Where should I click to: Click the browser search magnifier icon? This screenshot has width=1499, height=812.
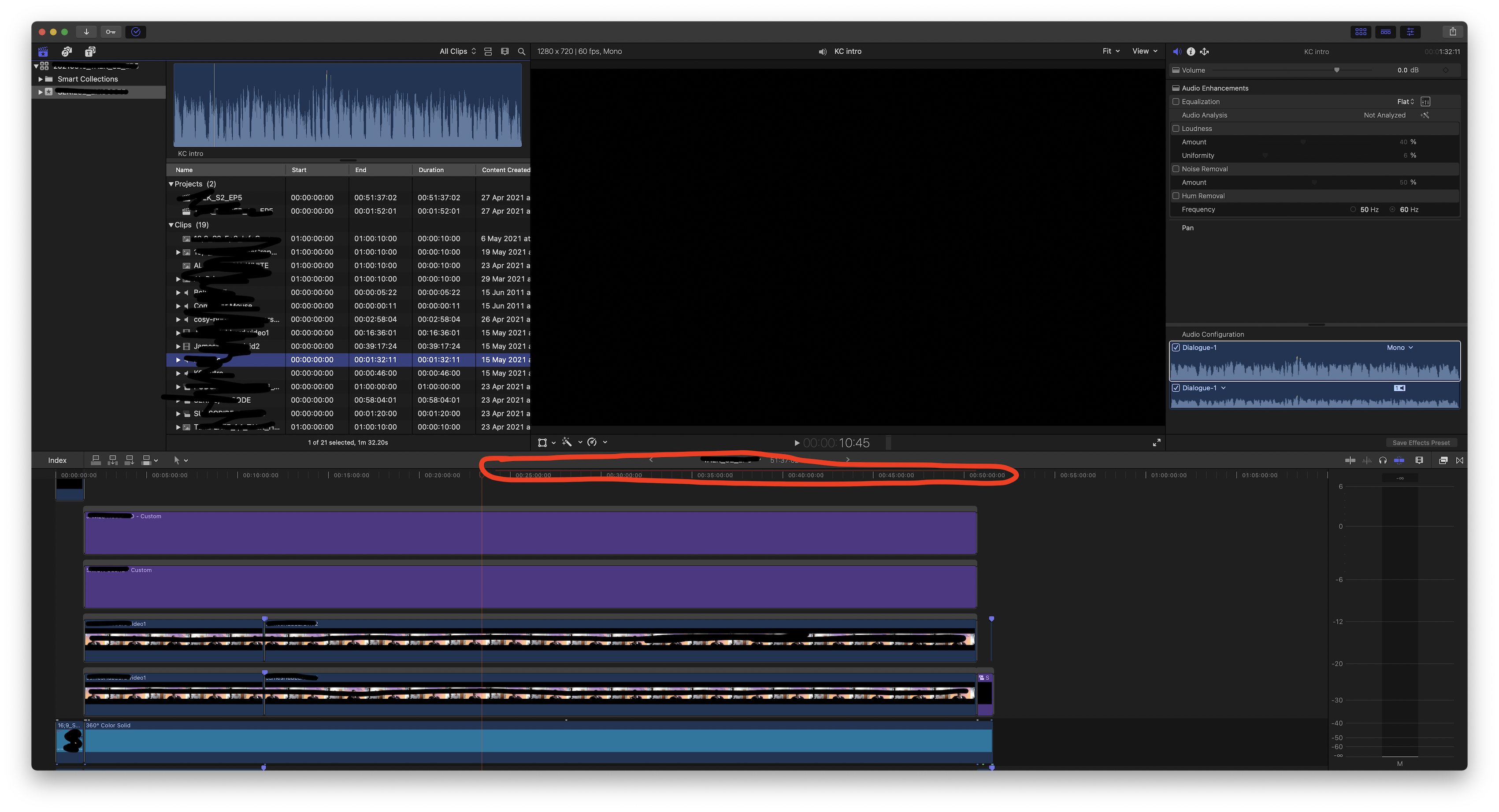pyautogui.click(x=521, y=52)
